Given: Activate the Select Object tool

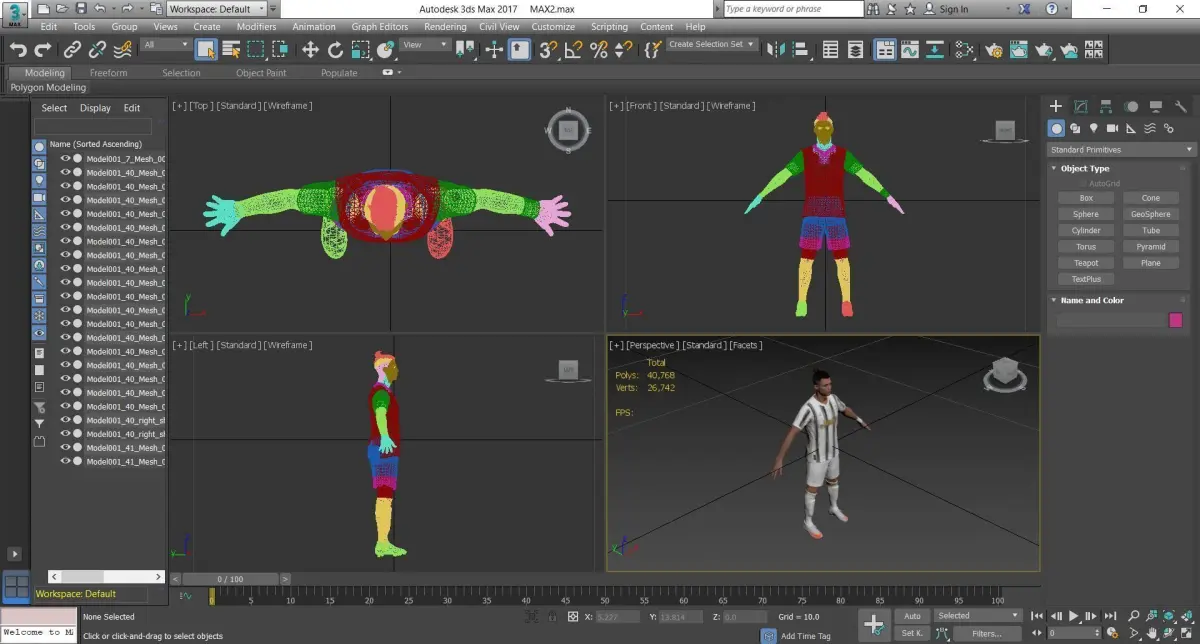Looking at the screenshot, I should pos(206,49).
